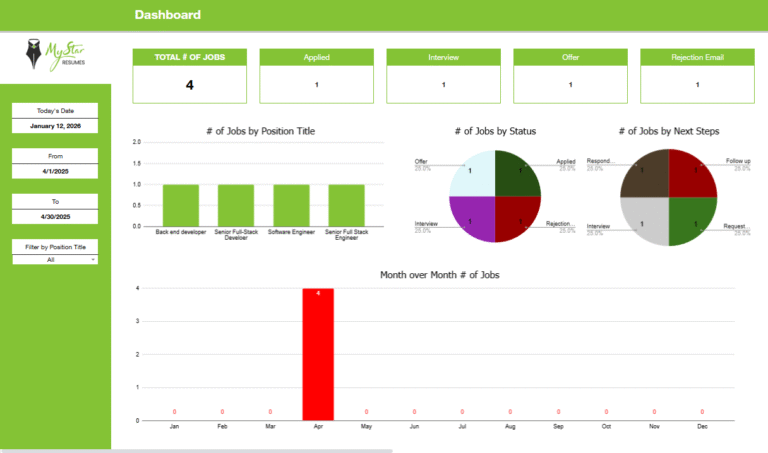768x453 pixels.
Task: Open the Filter by Position Title dropdown
Action: 55,259
